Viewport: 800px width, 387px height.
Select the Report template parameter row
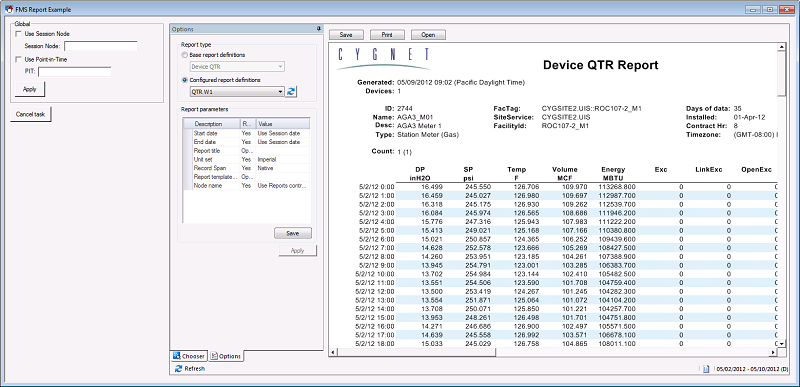tap(246, 177)
